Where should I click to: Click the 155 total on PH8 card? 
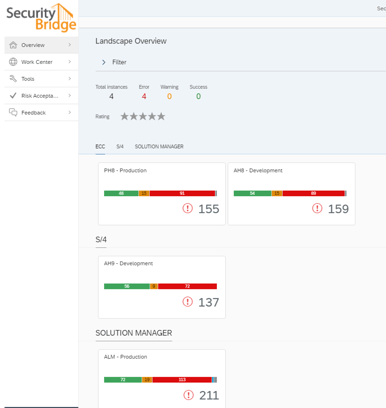(x=209, y=209)
